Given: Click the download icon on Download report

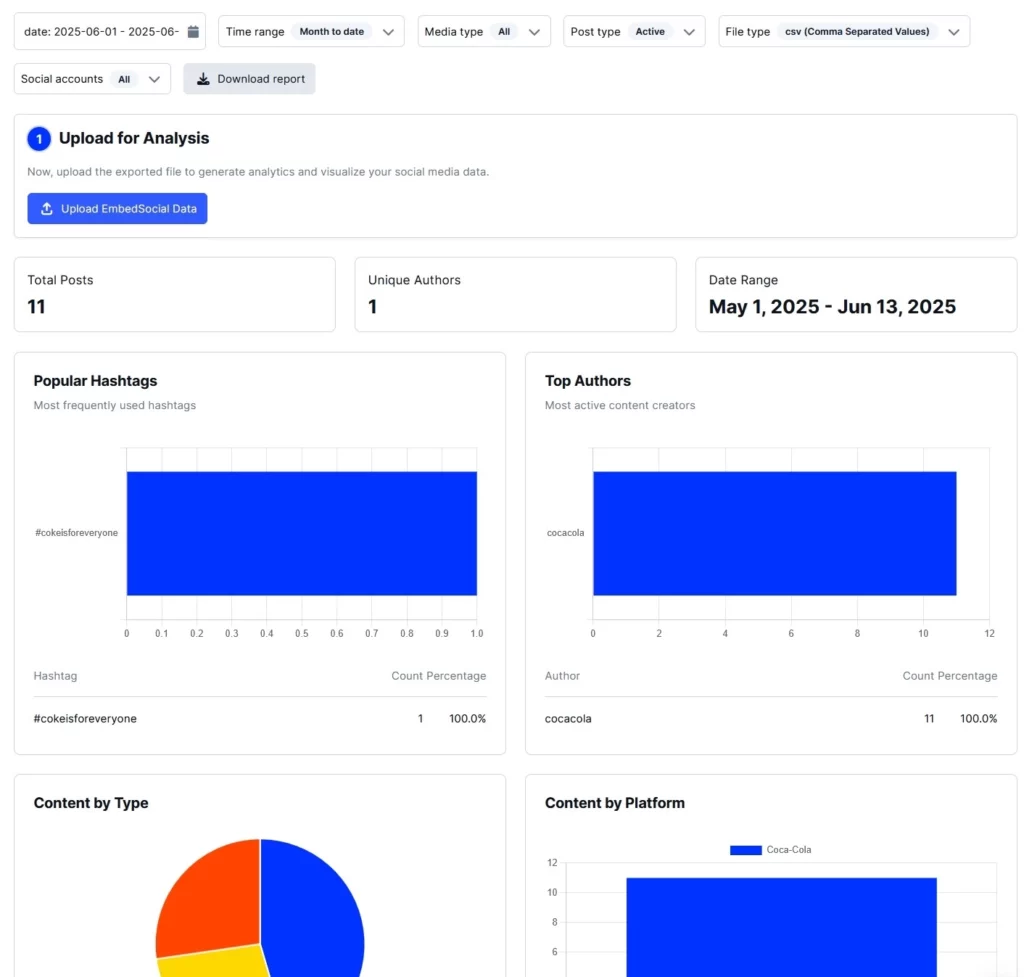Looking at the screenshot, I should 204,79.
